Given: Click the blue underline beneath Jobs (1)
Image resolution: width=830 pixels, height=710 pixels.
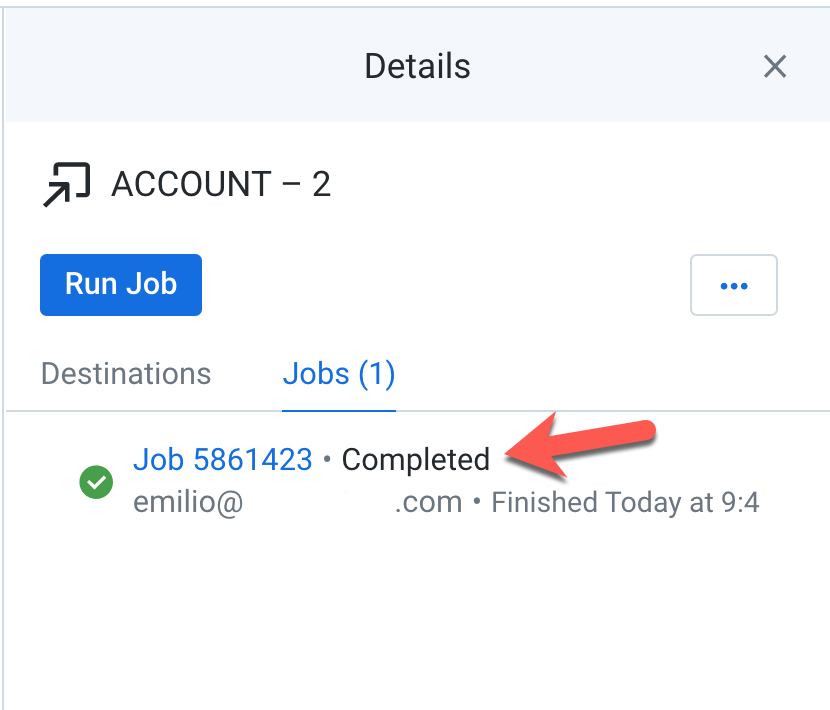Looking at the screenshot, I should pyautogui.click(x=339, y=410).
